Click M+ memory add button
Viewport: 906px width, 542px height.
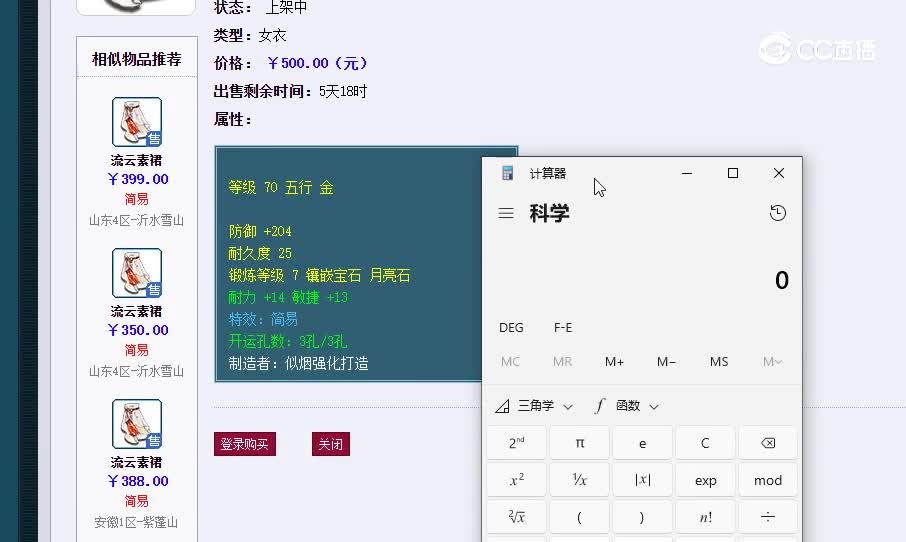(x=614, y=362)
